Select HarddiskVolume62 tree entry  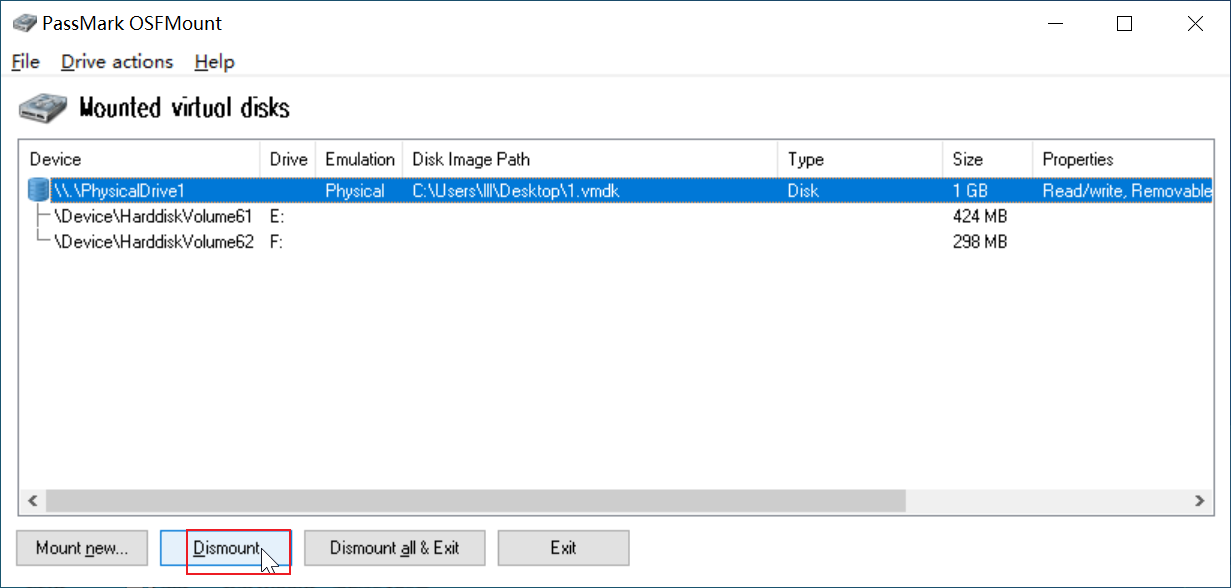(153, 242)
